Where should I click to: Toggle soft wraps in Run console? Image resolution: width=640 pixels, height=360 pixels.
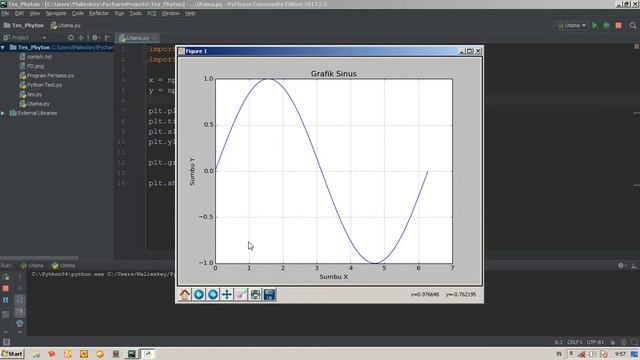pos(20,300)
